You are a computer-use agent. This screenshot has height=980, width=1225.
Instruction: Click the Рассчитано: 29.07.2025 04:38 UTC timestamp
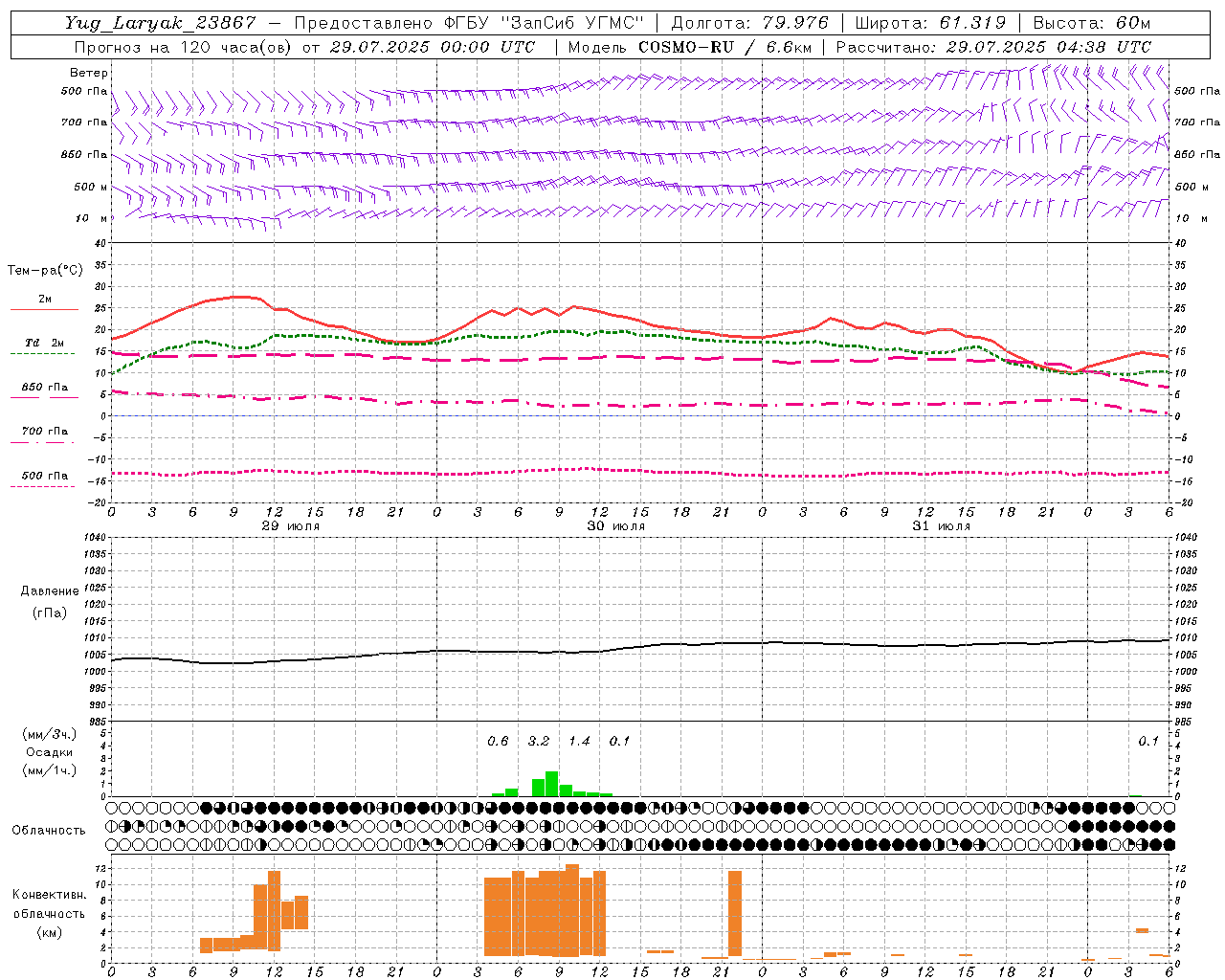(993, 47)
